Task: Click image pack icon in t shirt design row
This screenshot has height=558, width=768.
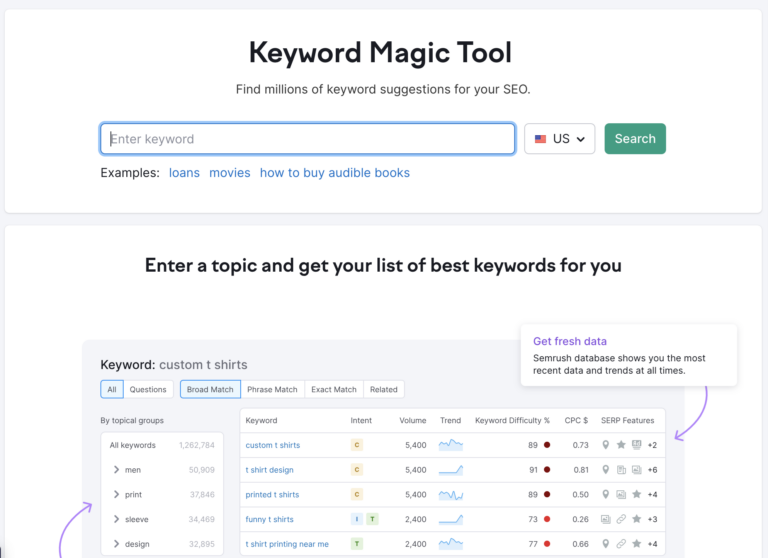Action: (x=636, y=470)
